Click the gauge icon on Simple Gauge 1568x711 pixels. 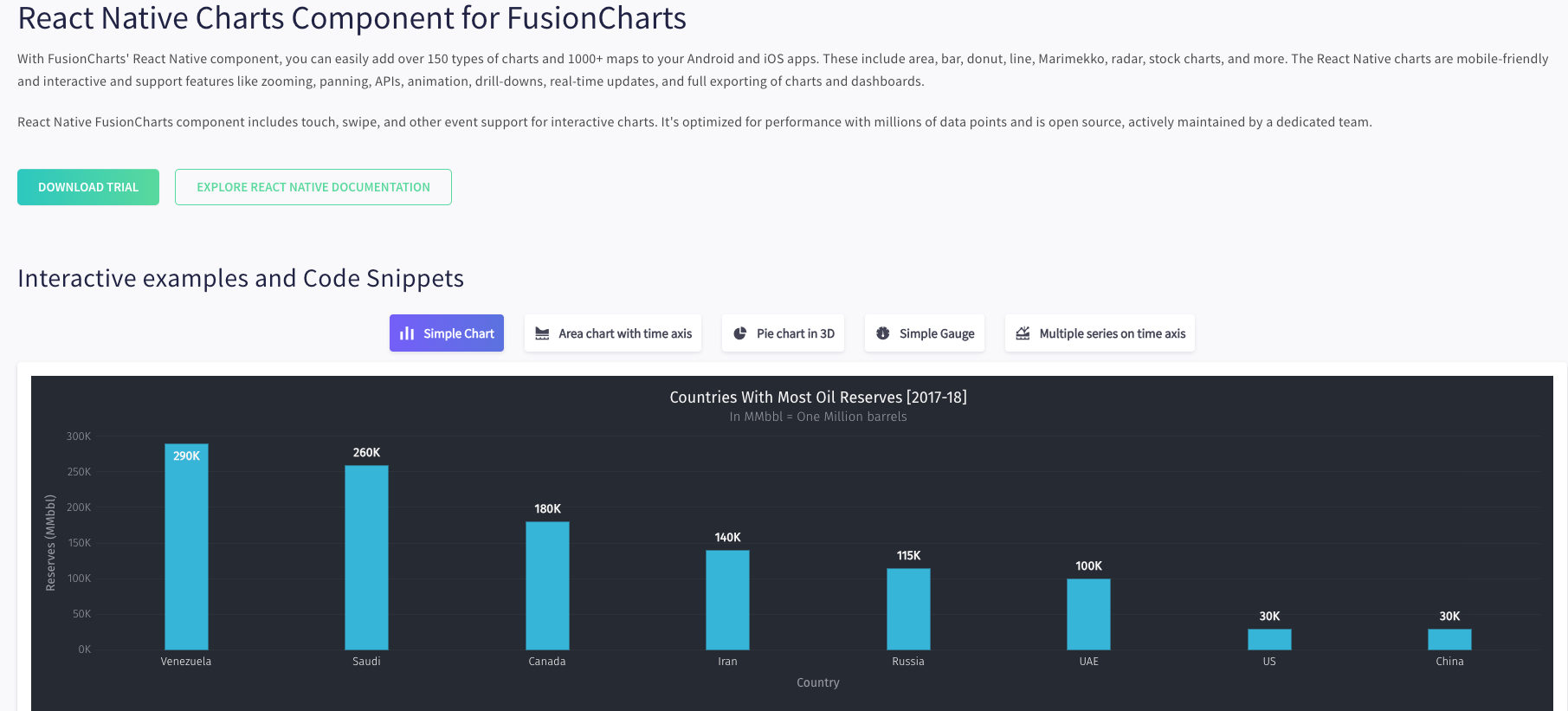[883, 333]
